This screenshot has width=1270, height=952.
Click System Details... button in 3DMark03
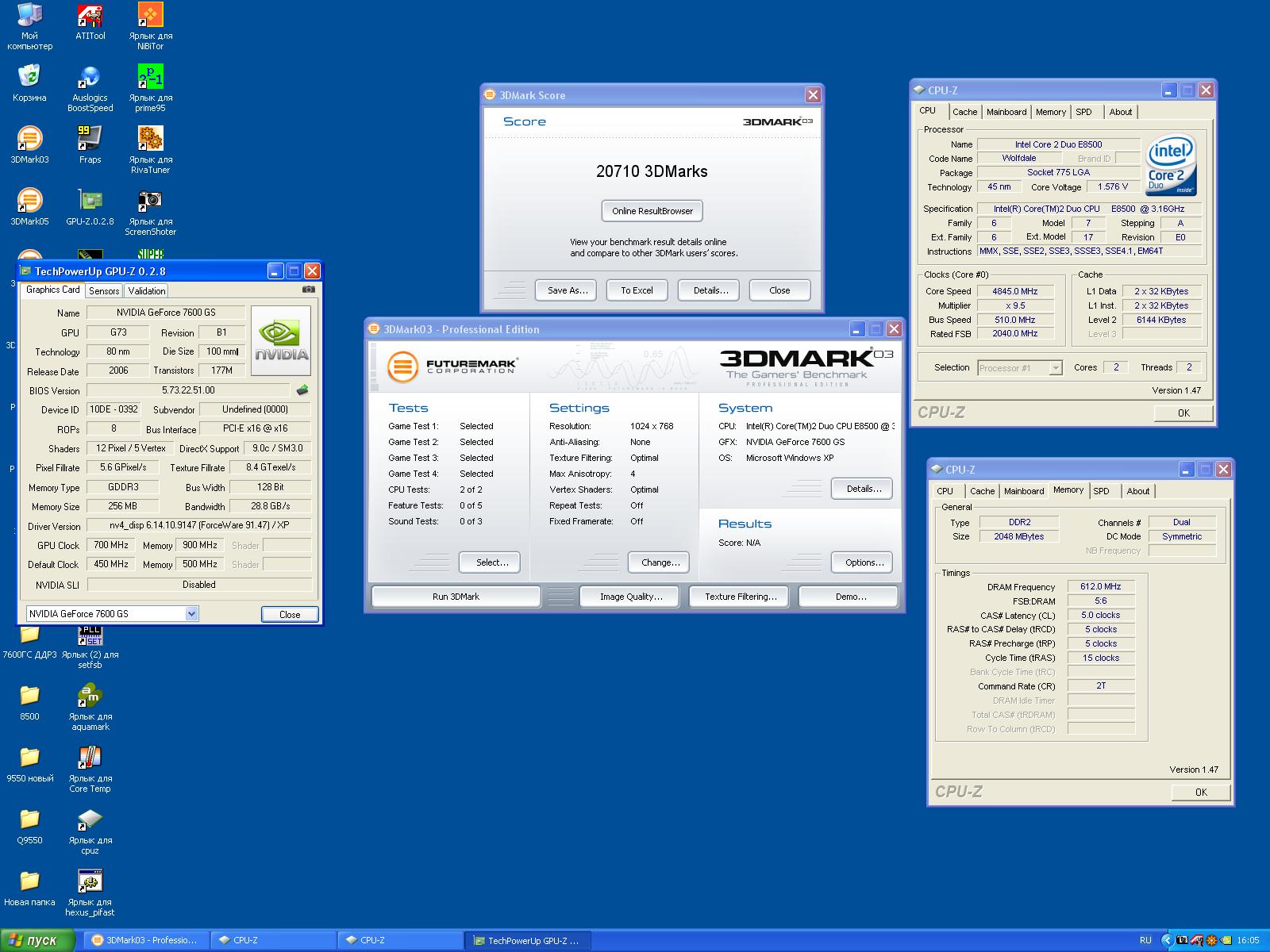tap(864, 489)
